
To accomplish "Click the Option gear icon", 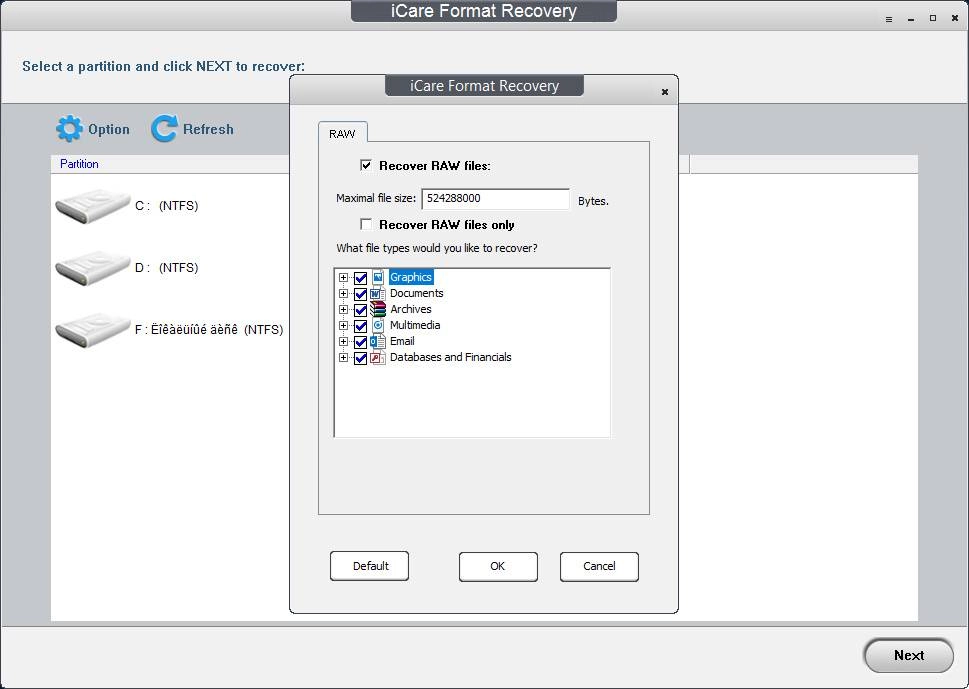I will click(x=69, y=129).
